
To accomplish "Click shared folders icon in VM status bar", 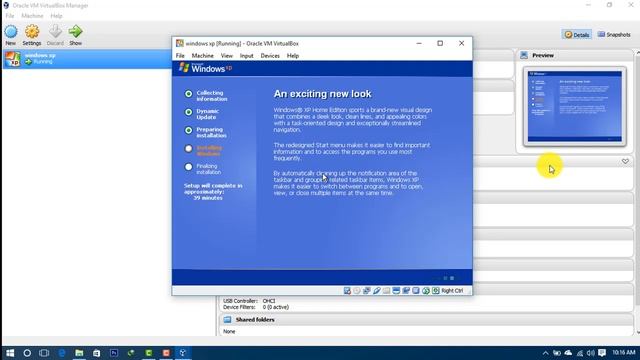I will click(x=386, y=291).
